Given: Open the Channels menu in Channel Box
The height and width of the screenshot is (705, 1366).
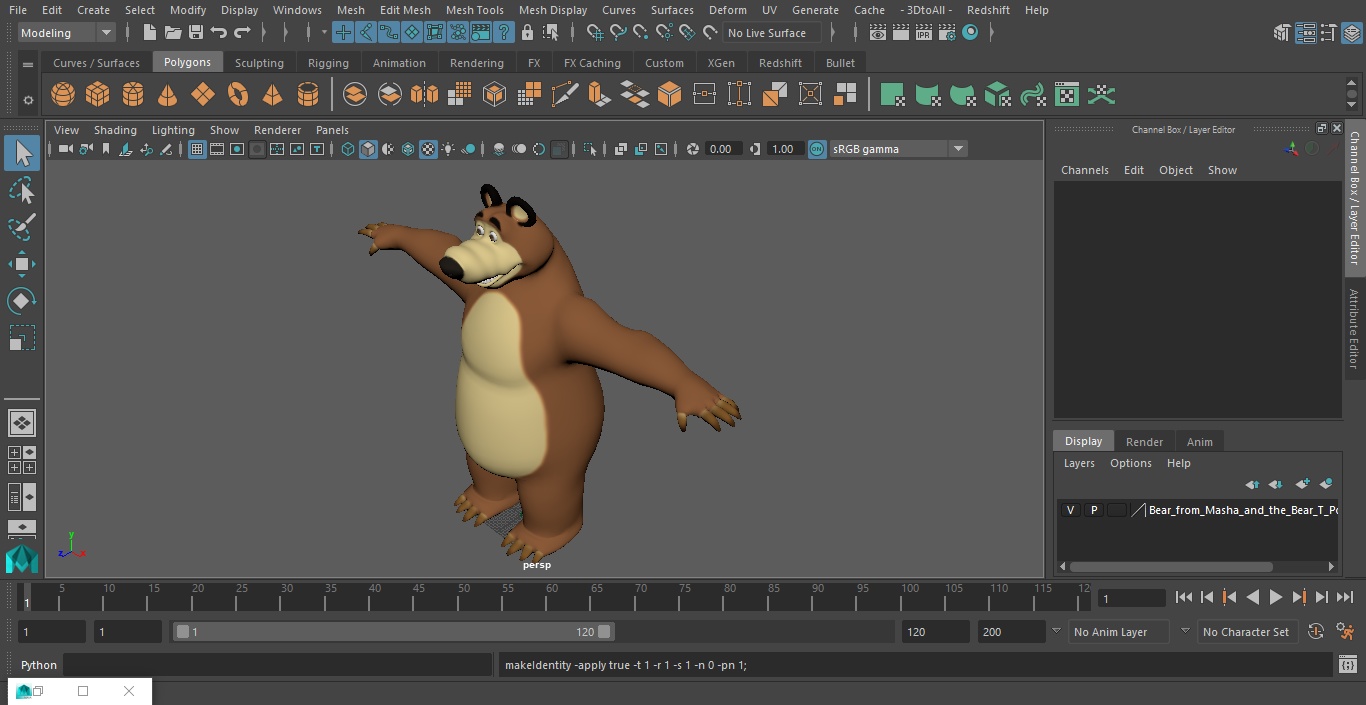Looking at the screenshot, I should coord(1085,170).
